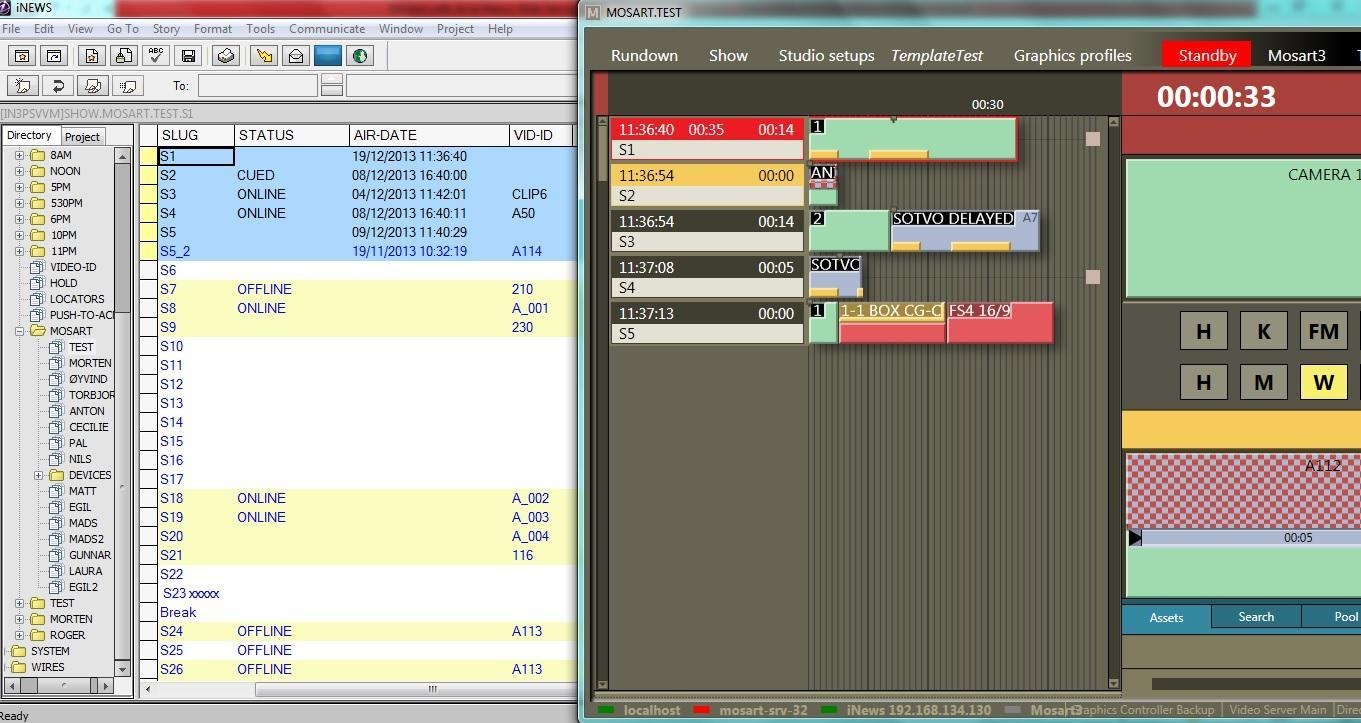Screen dimensions: 1361x723
Task: Click the spell check ABC toolbar icon
Action: (x=155, y=56)
